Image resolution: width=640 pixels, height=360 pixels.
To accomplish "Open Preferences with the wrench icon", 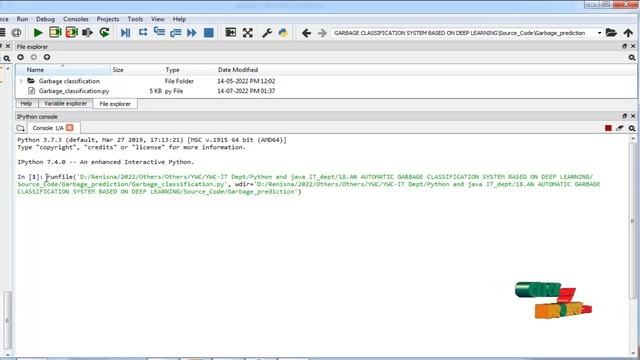I will [x=267, y=33].
